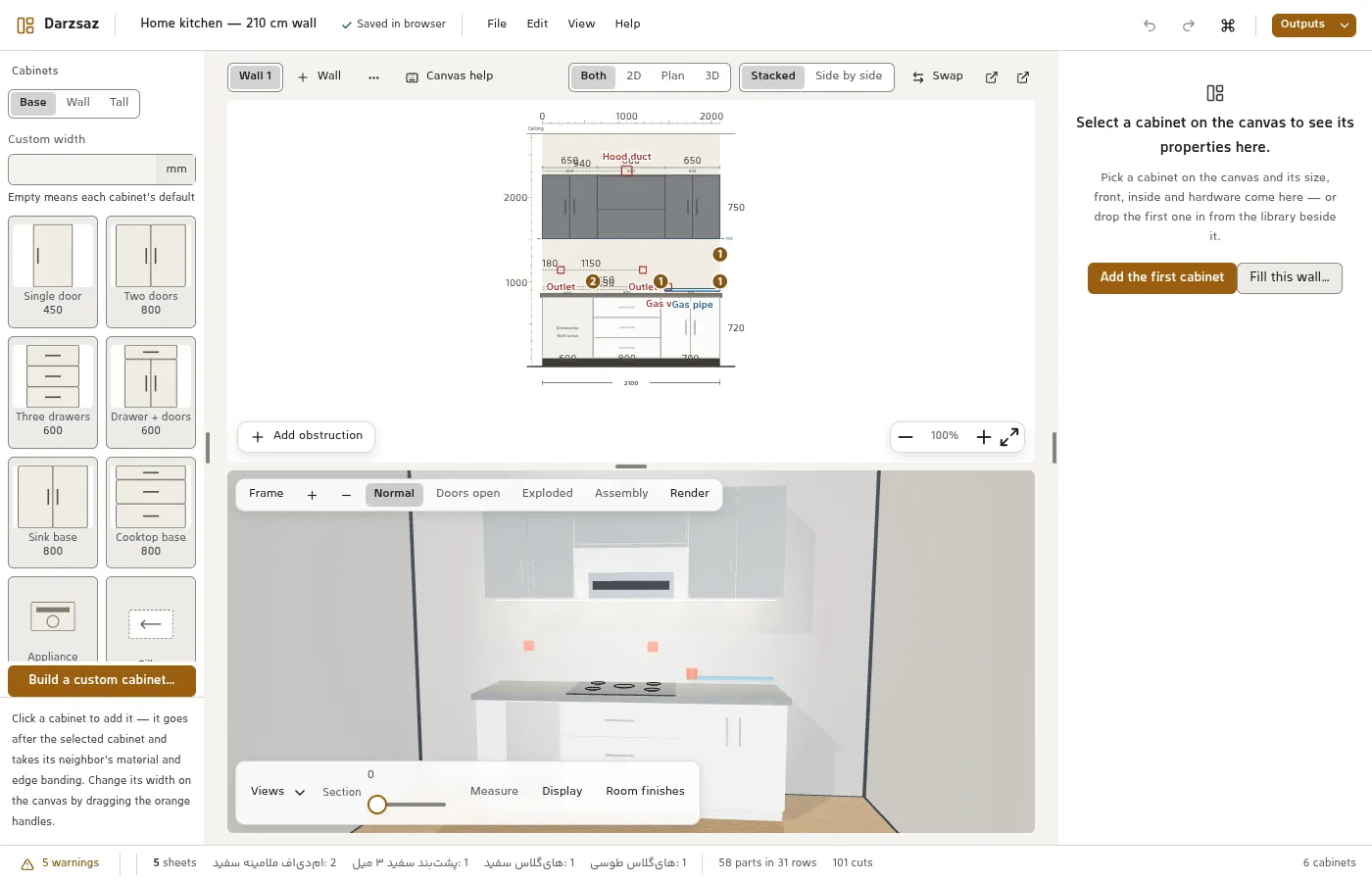Click the 100% zoom level
This screenshot has width=1372, height=882.
(x=945, y=436)
